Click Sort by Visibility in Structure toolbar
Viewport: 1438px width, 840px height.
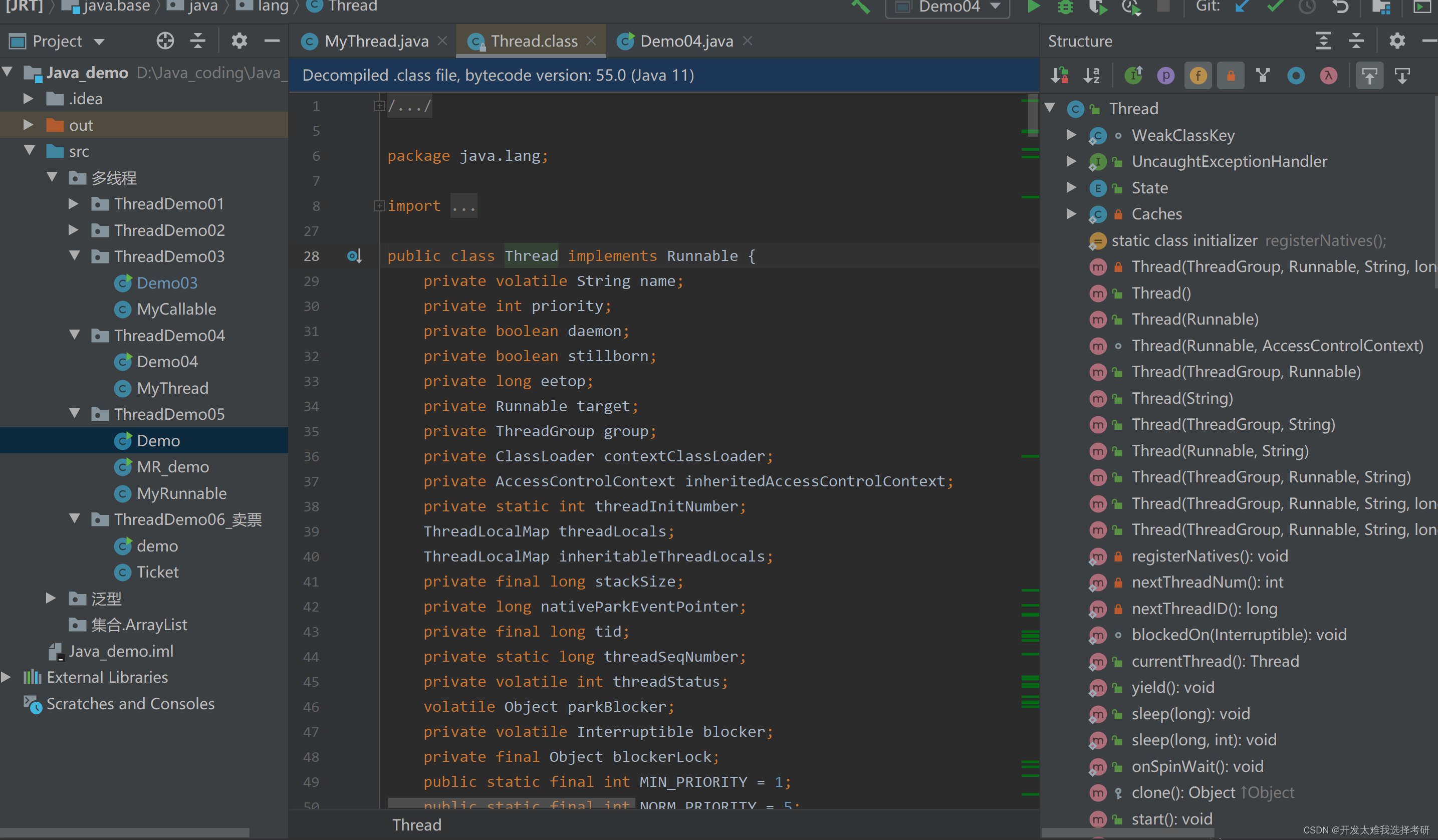pos(1060,75)
